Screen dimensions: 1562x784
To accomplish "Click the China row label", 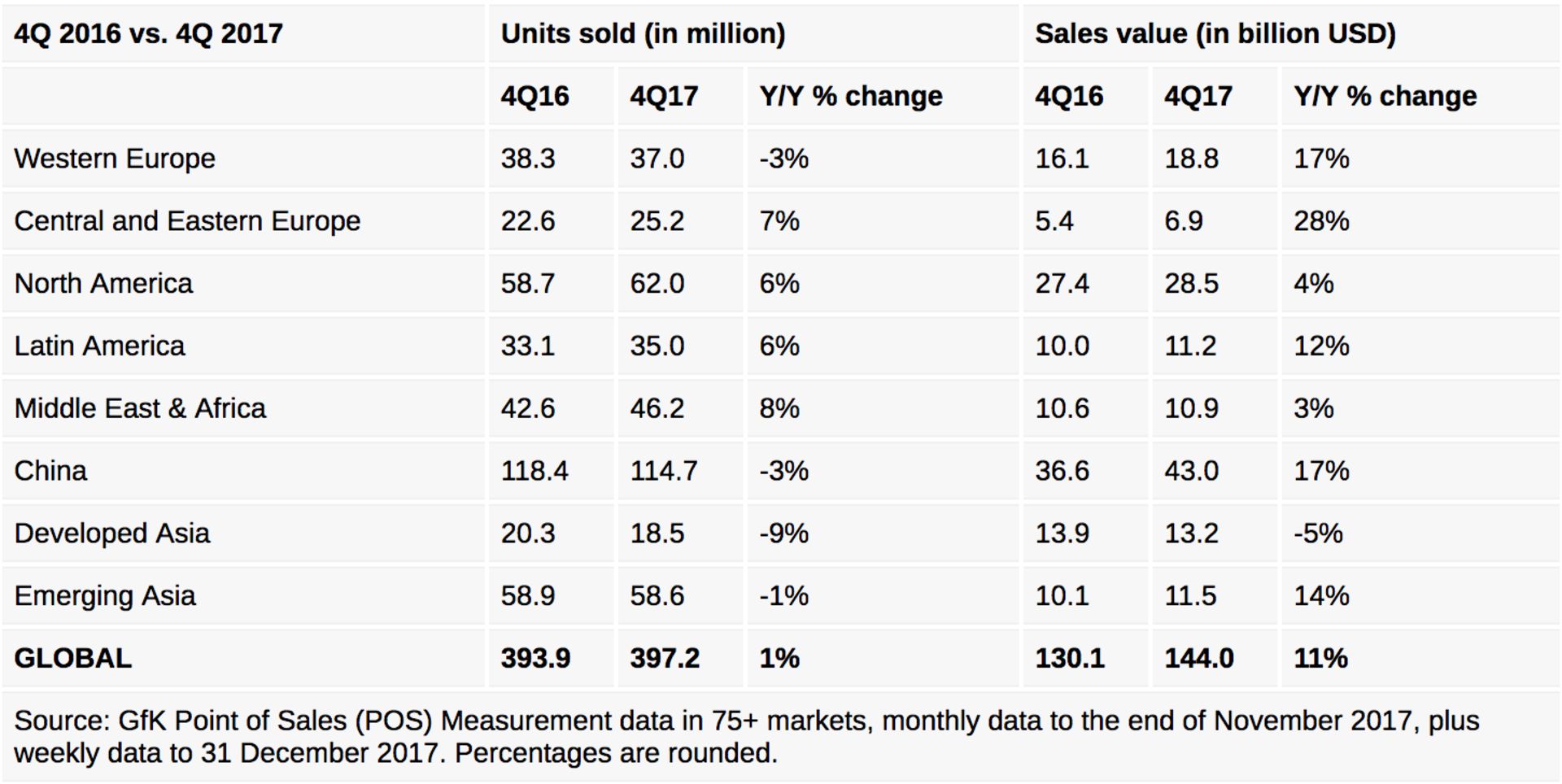I will point(50,471).
